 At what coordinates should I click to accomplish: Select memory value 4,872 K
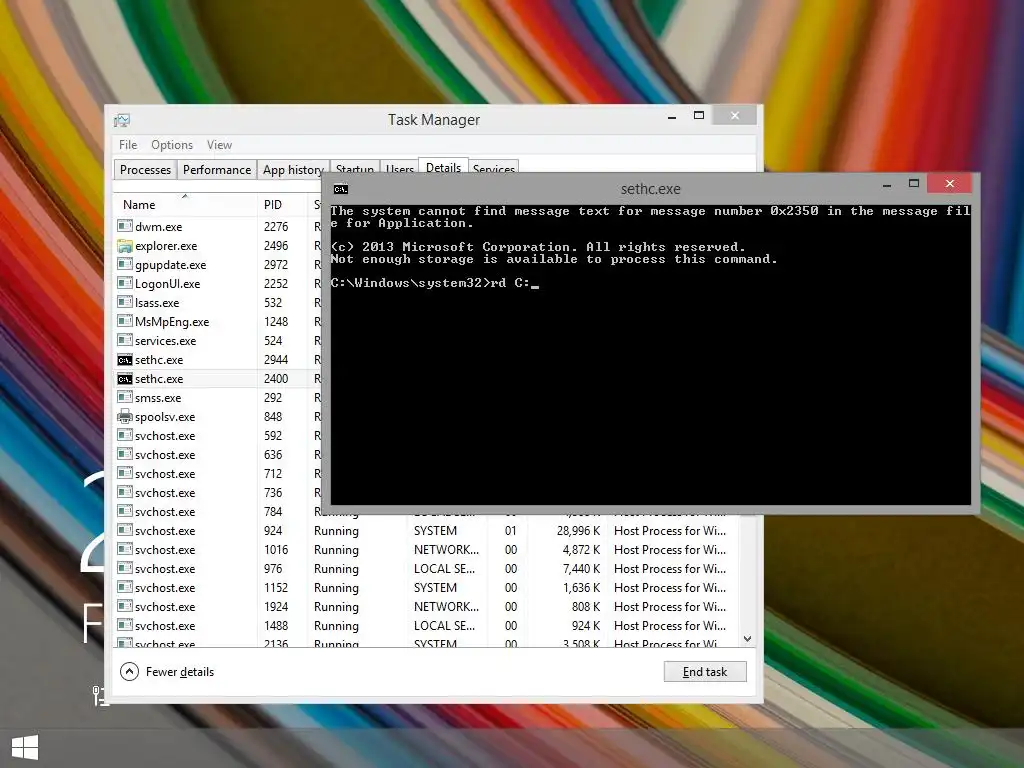(581, 549)
